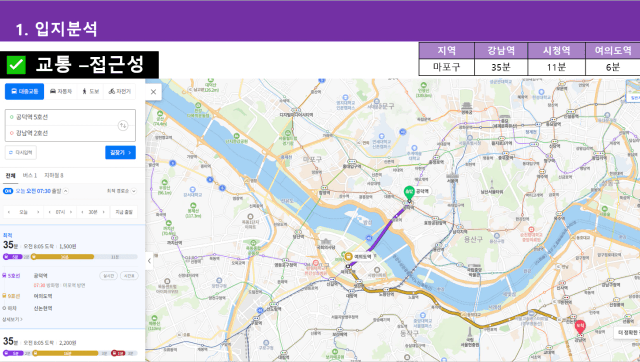Click the gold line-9 segment in first route bar

(63, 257)
